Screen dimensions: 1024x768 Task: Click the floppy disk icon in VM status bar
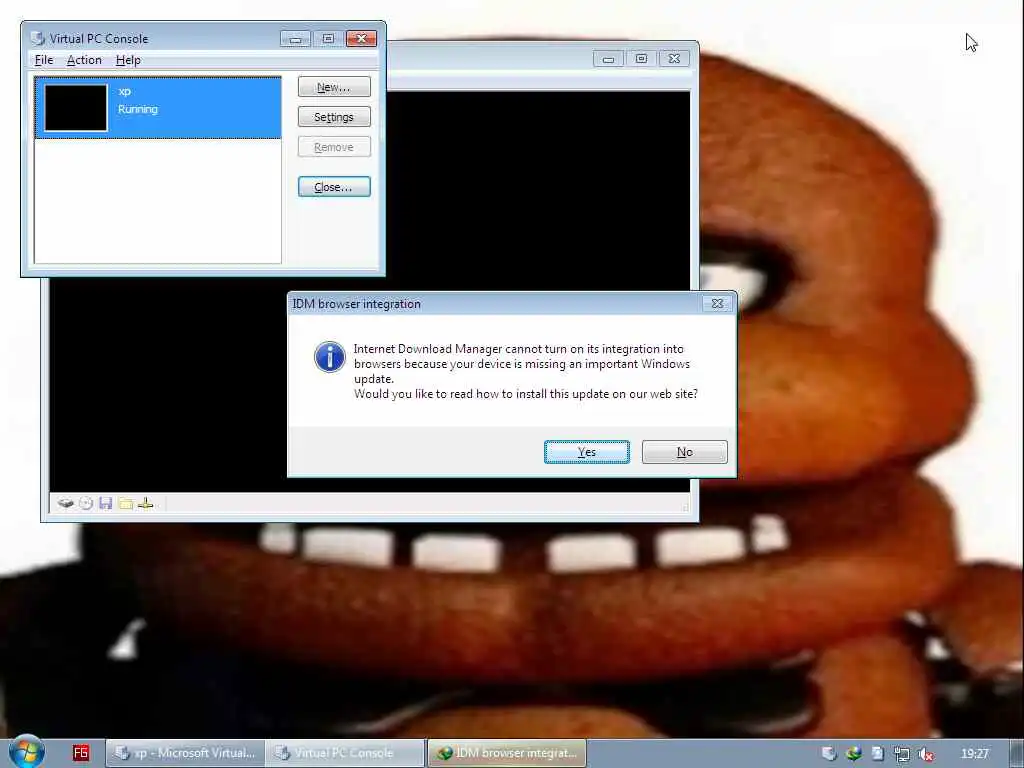click(106, 504)
